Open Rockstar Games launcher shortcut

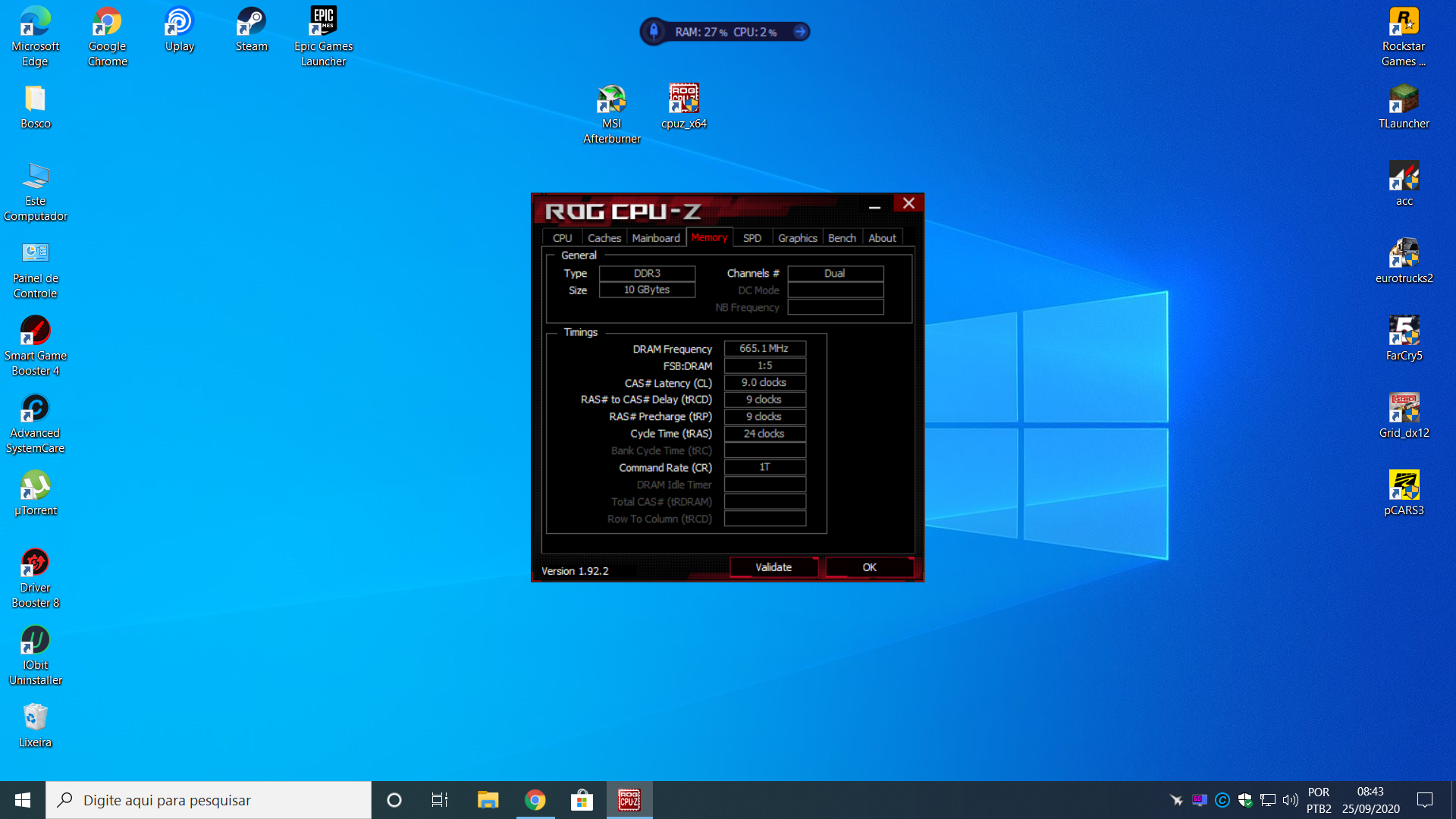[1404, 36]
